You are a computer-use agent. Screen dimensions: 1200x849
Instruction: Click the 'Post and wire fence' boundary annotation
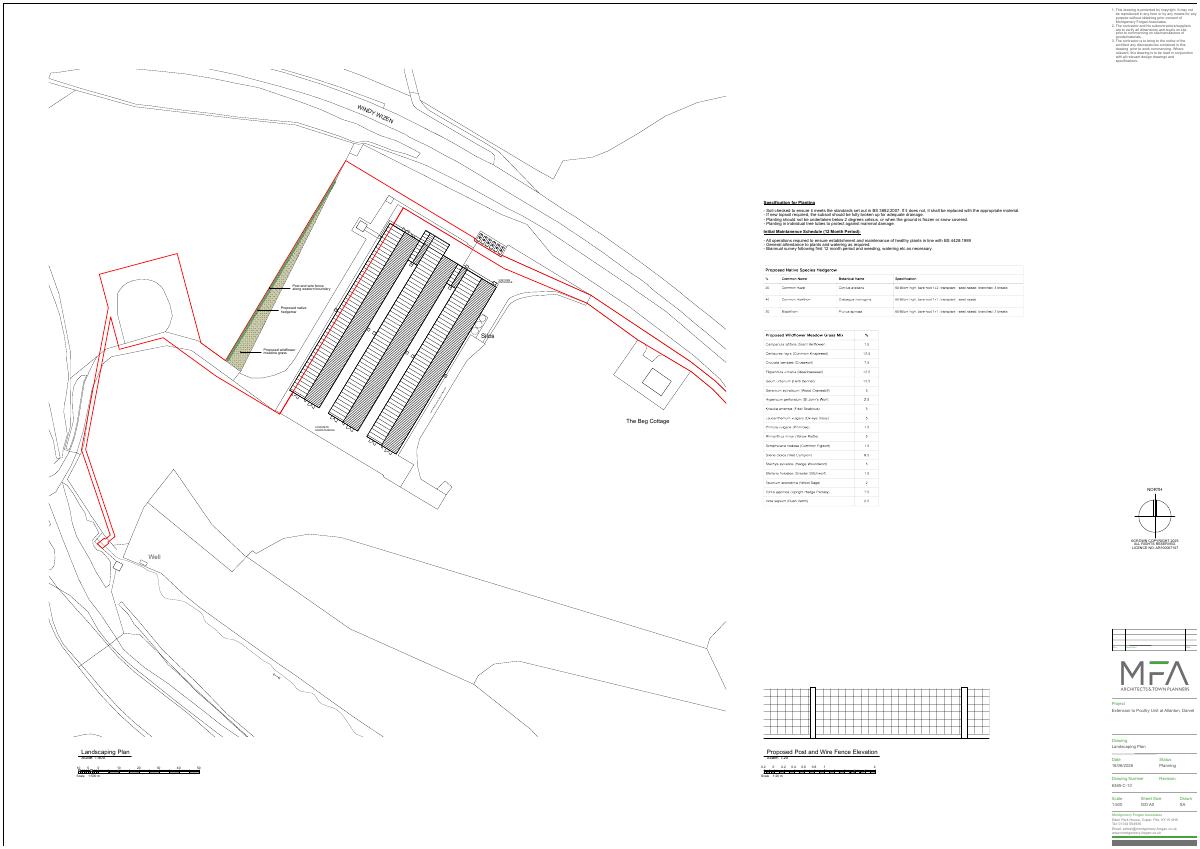(x=310, y=288)
